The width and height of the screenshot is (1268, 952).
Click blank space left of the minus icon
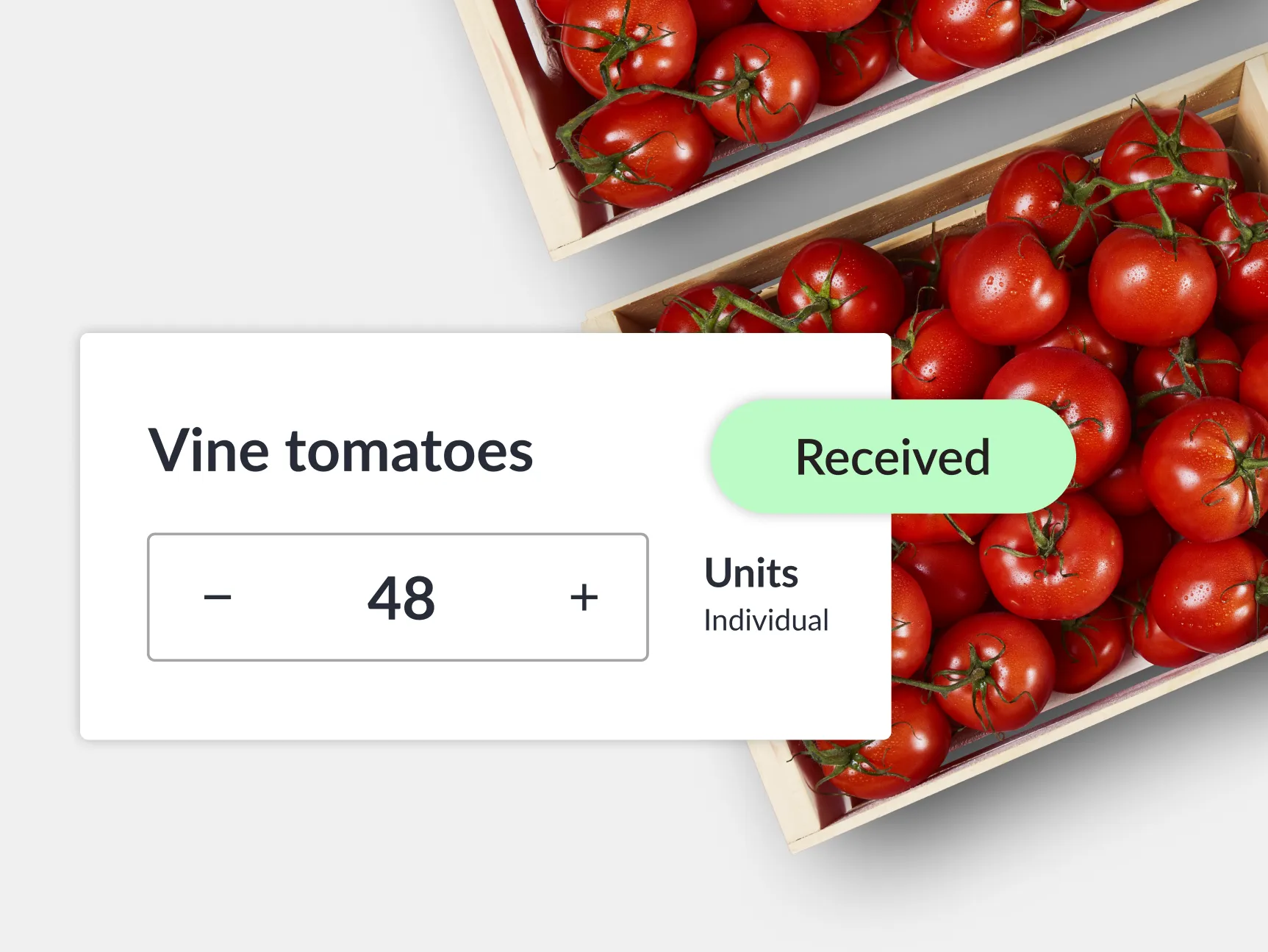[173, 597]
